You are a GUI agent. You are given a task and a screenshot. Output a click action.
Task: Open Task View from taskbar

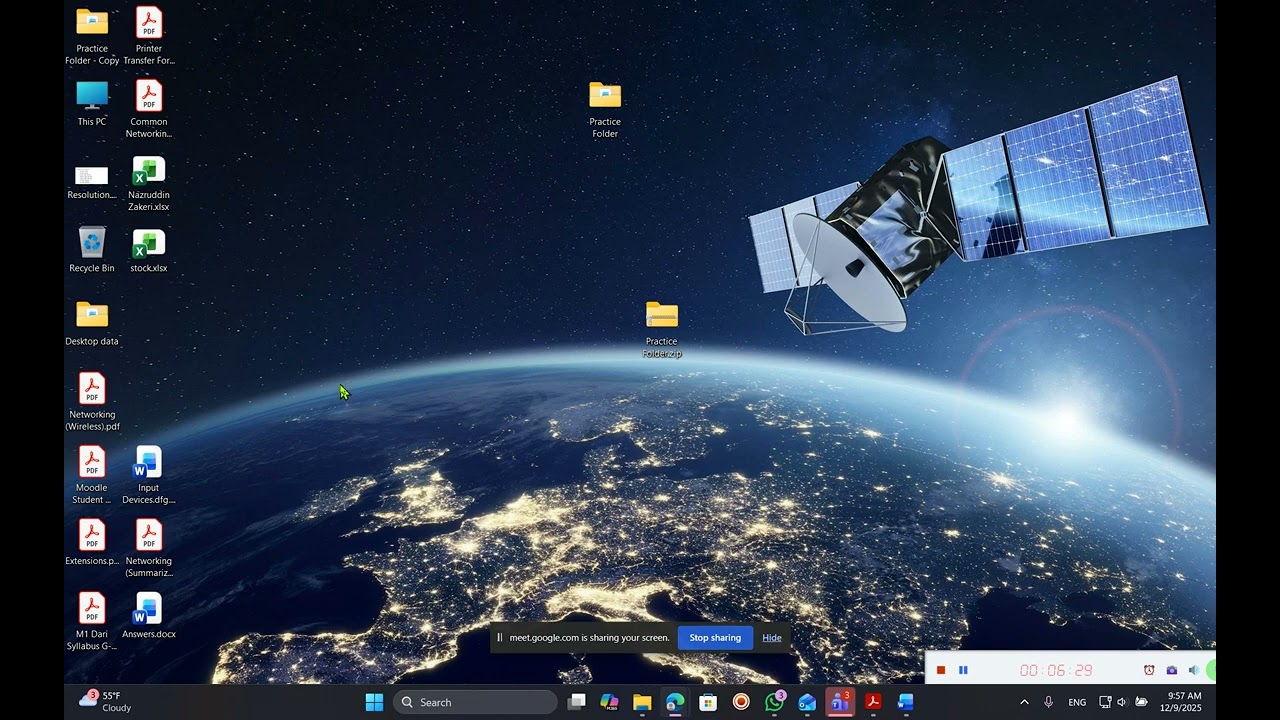point(576,702)
